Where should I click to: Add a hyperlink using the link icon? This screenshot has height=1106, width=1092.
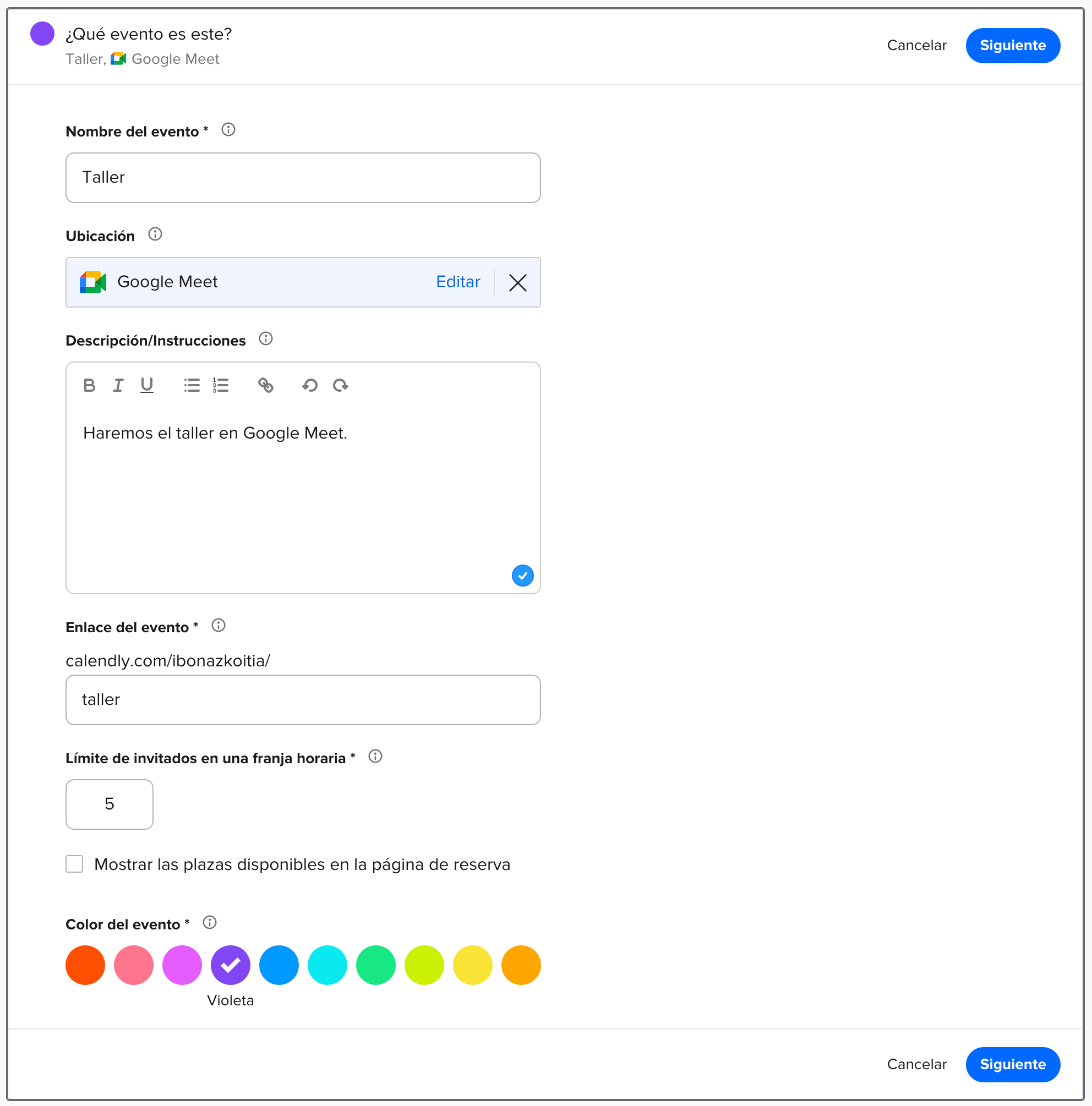click(266, 385)
